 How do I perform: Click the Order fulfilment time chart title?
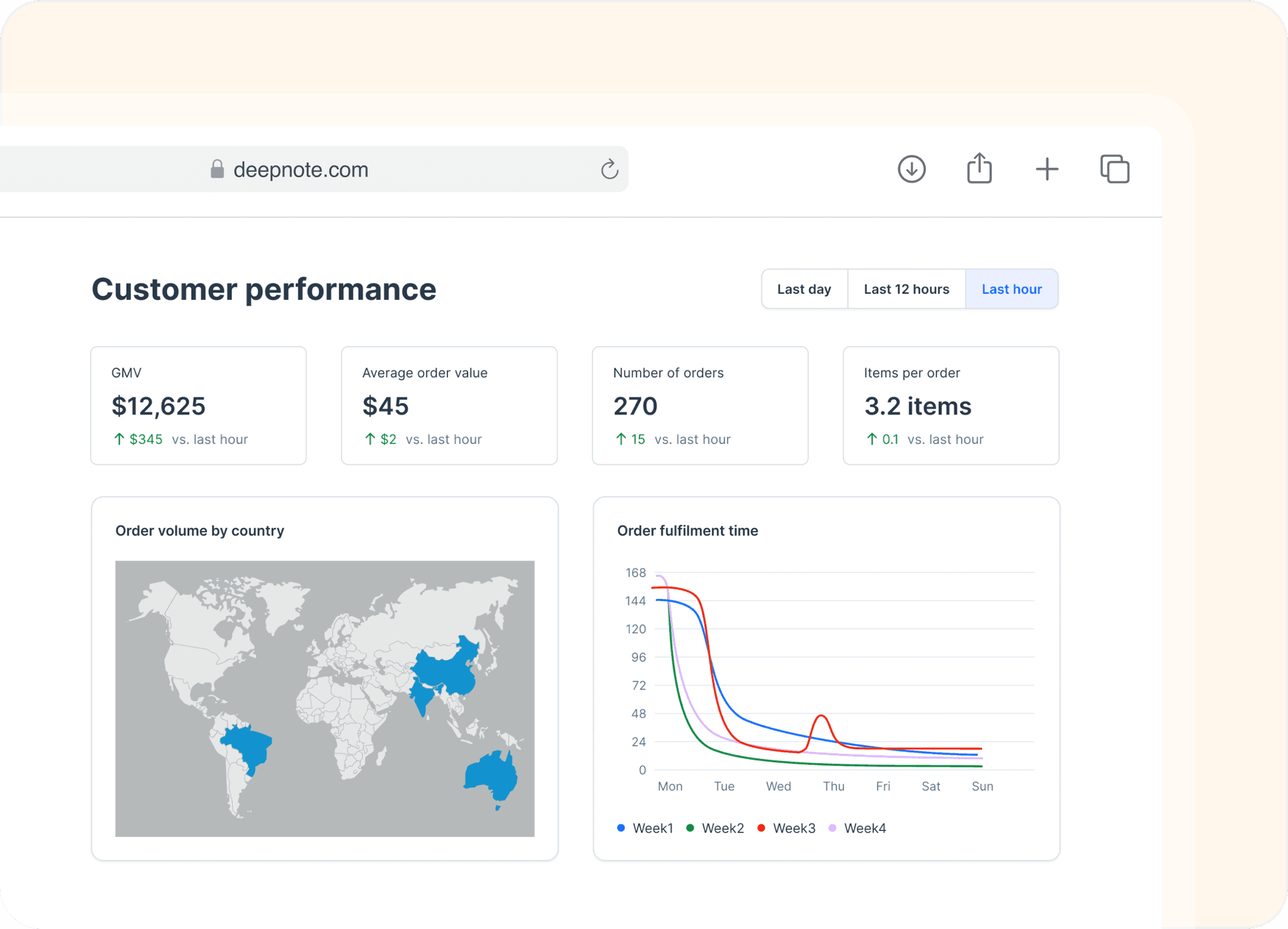[x=688, y=530]
